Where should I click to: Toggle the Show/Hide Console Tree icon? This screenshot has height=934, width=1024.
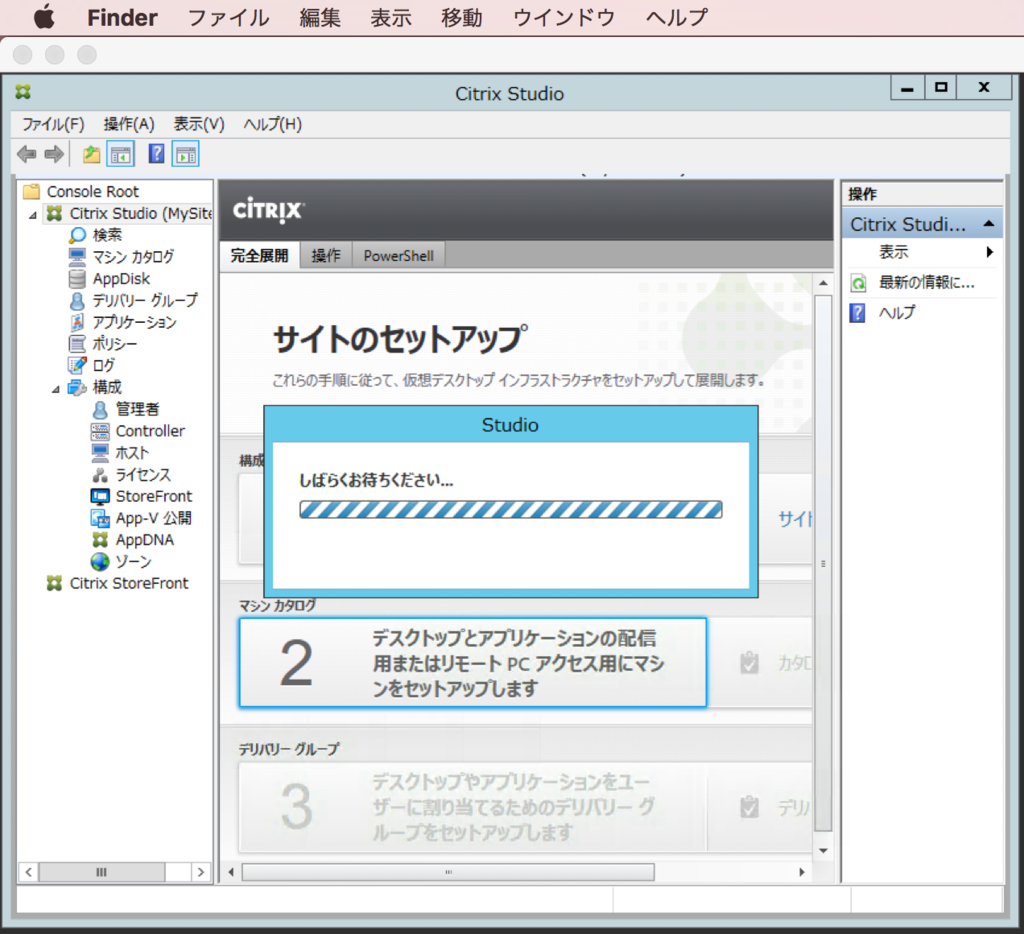[x=121, y=155]
